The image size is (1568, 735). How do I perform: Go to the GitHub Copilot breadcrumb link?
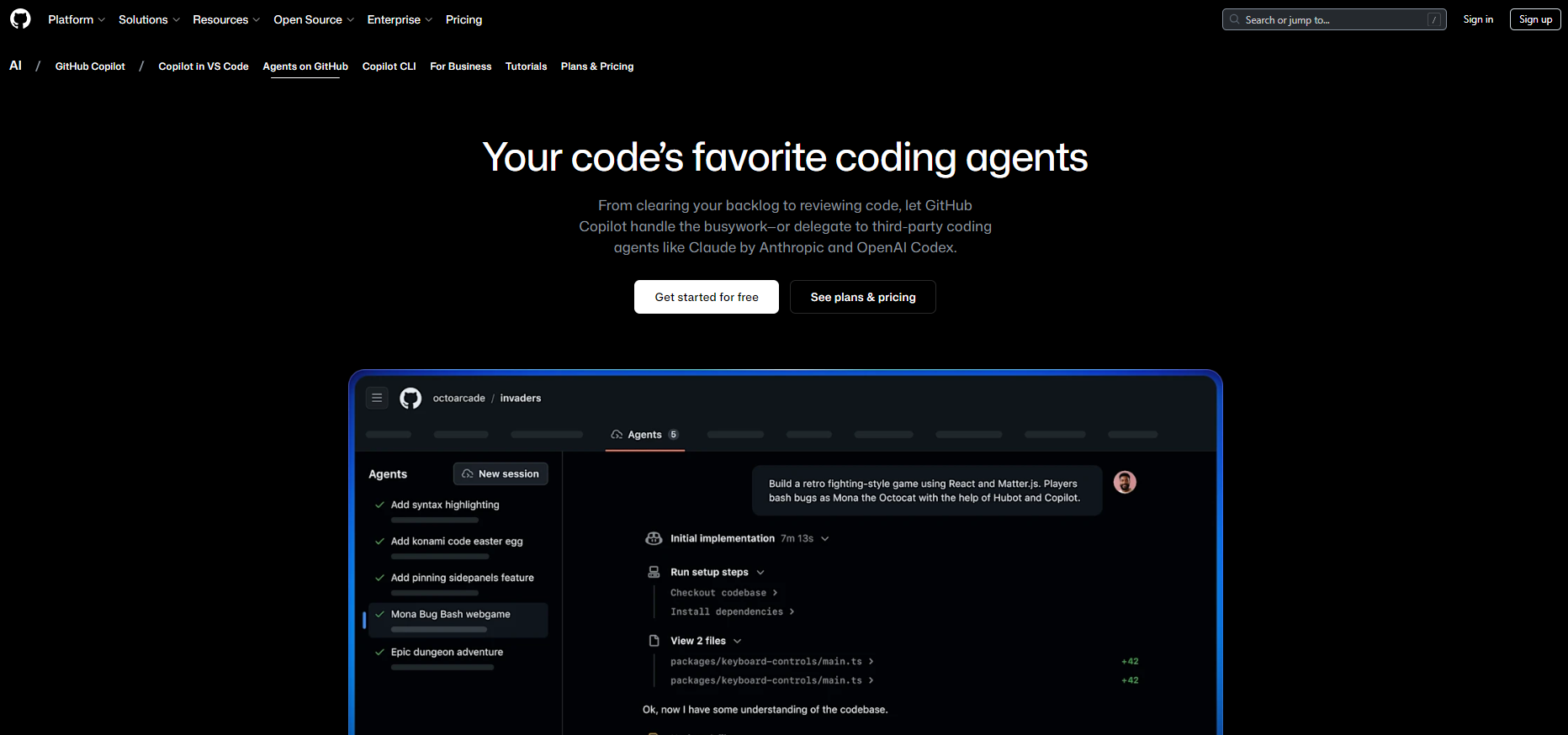[90, 66]
